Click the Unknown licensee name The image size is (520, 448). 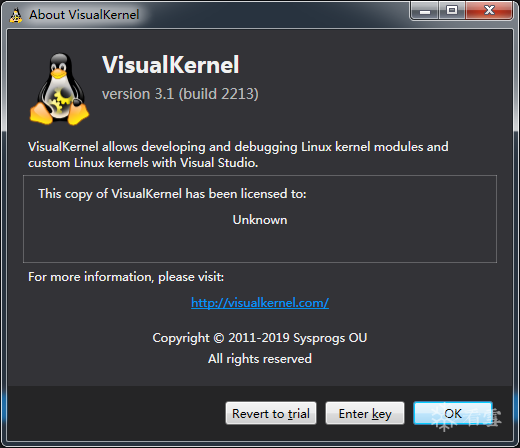(x=260, y=220)
